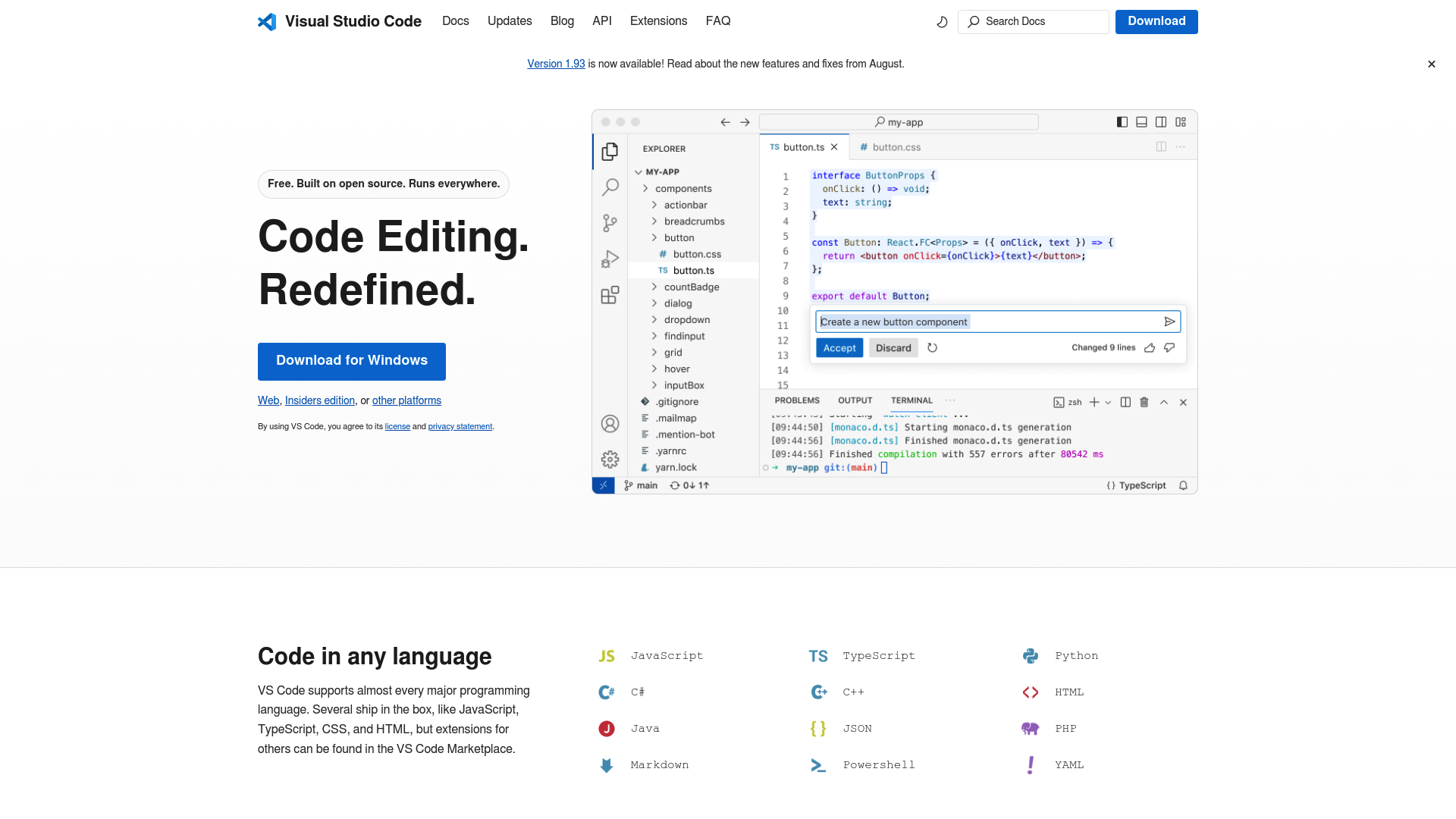This screenshot has height=819, width=1456.
Task: Expand the components folder
Action: tap(683, 189)
